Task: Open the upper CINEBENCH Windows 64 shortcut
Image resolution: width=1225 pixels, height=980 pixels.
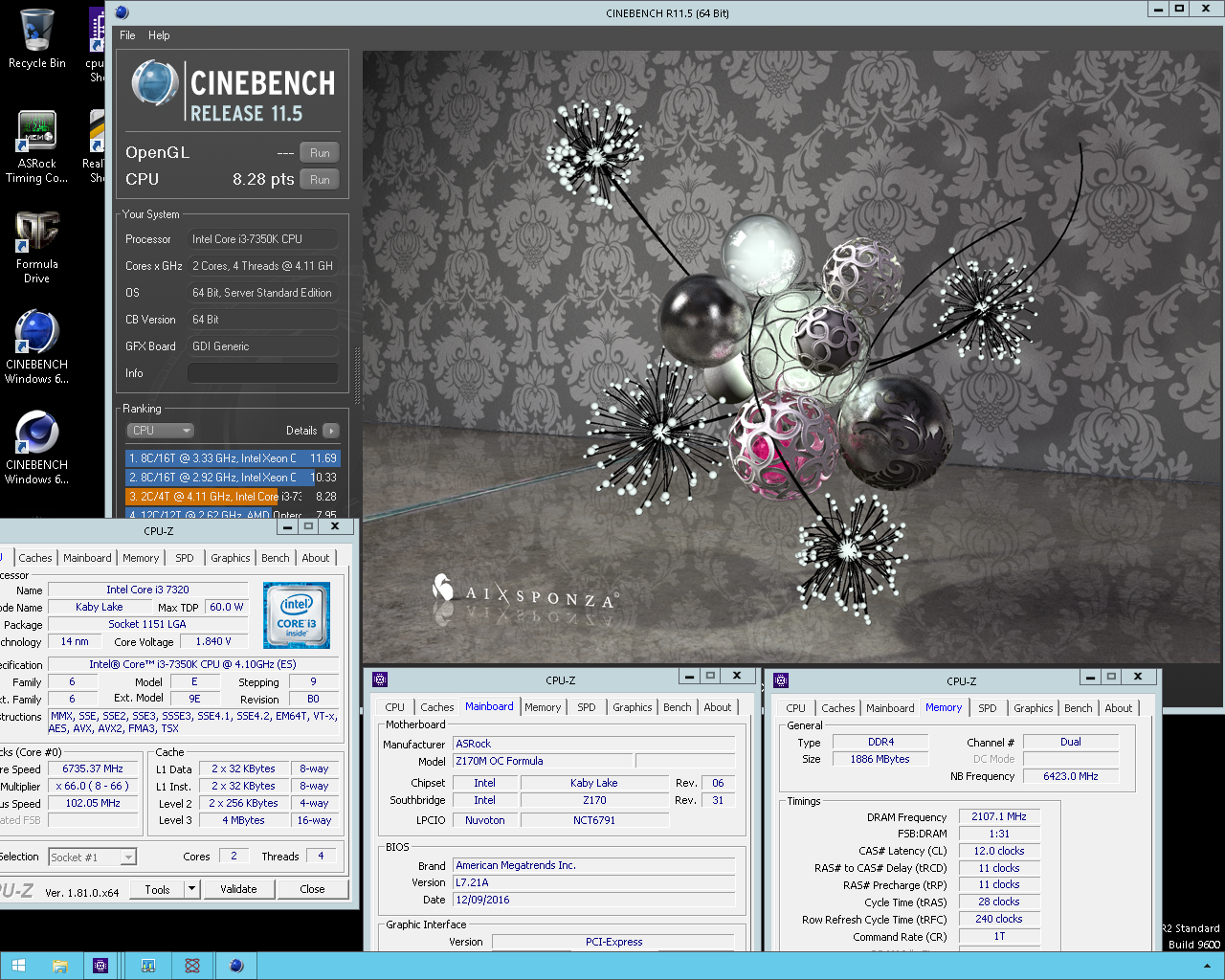Action: 36,332
